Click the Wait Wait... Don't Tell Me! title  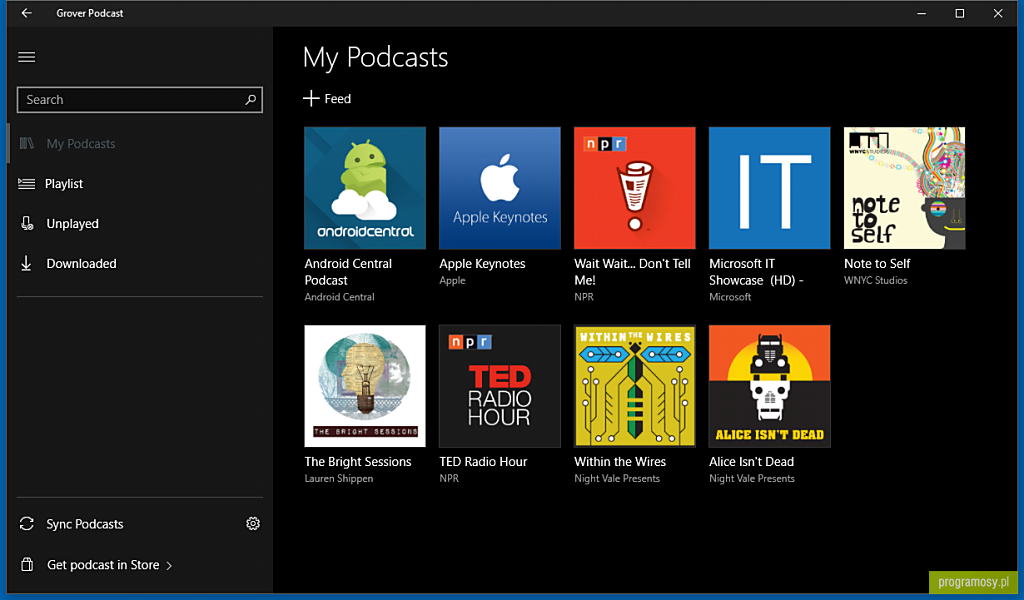tap(632, 272)
